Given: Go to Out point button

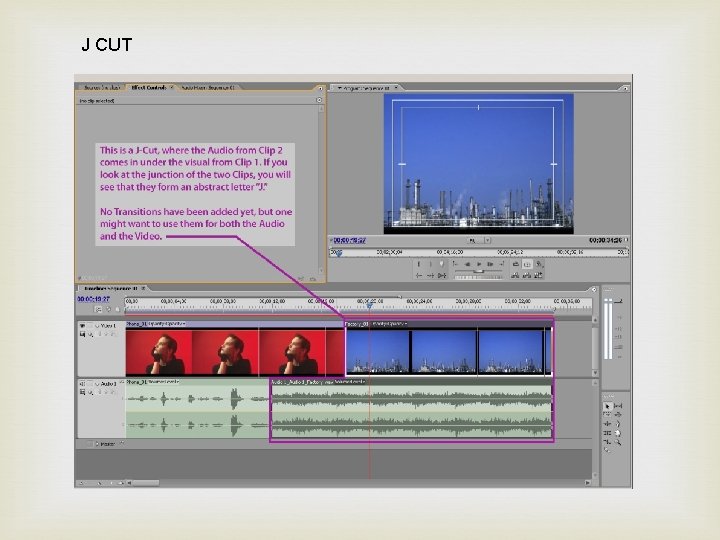Looking at the screenshot, I should tap(430, 276).
